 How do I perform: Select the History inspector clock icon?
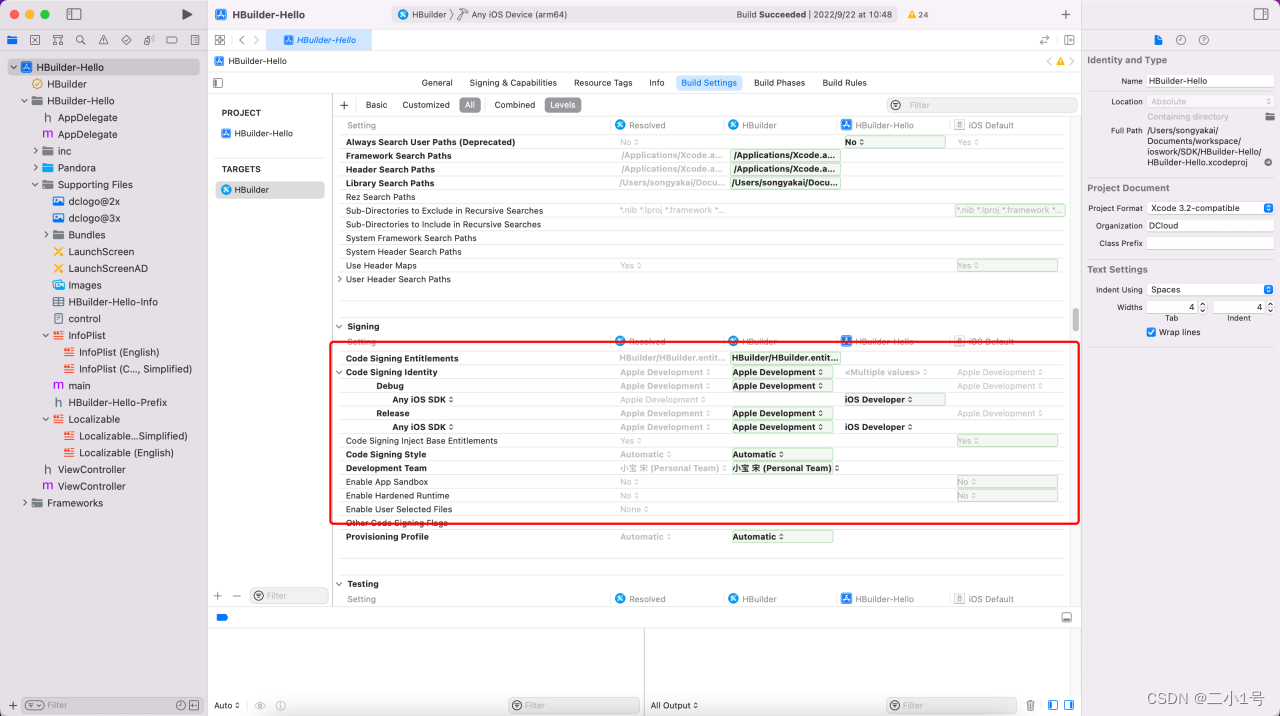pyautogui.click(x=1181, y=40)
